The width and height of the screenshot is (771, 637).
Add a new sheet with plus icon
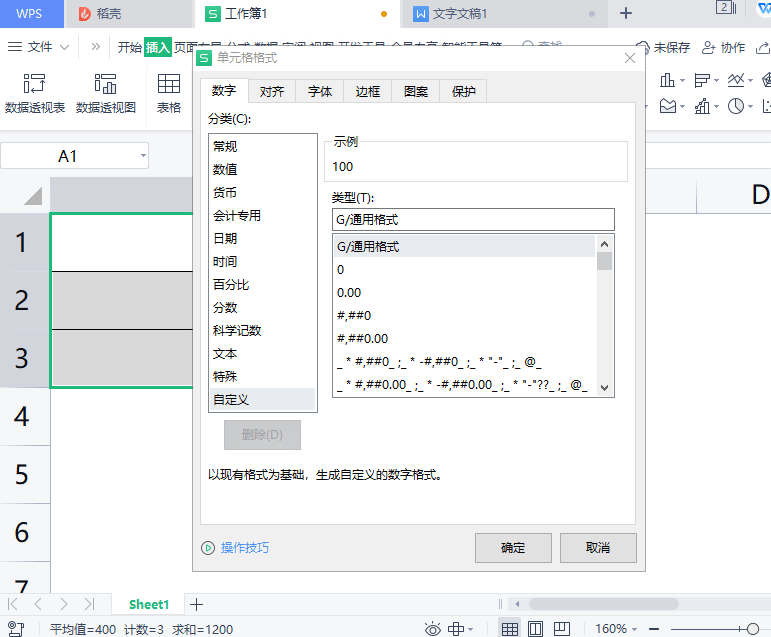pyautogui.click(x=197, y=604)
